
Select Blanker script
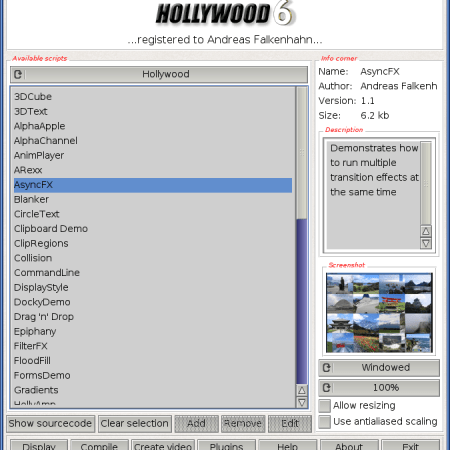pos(153,199)
